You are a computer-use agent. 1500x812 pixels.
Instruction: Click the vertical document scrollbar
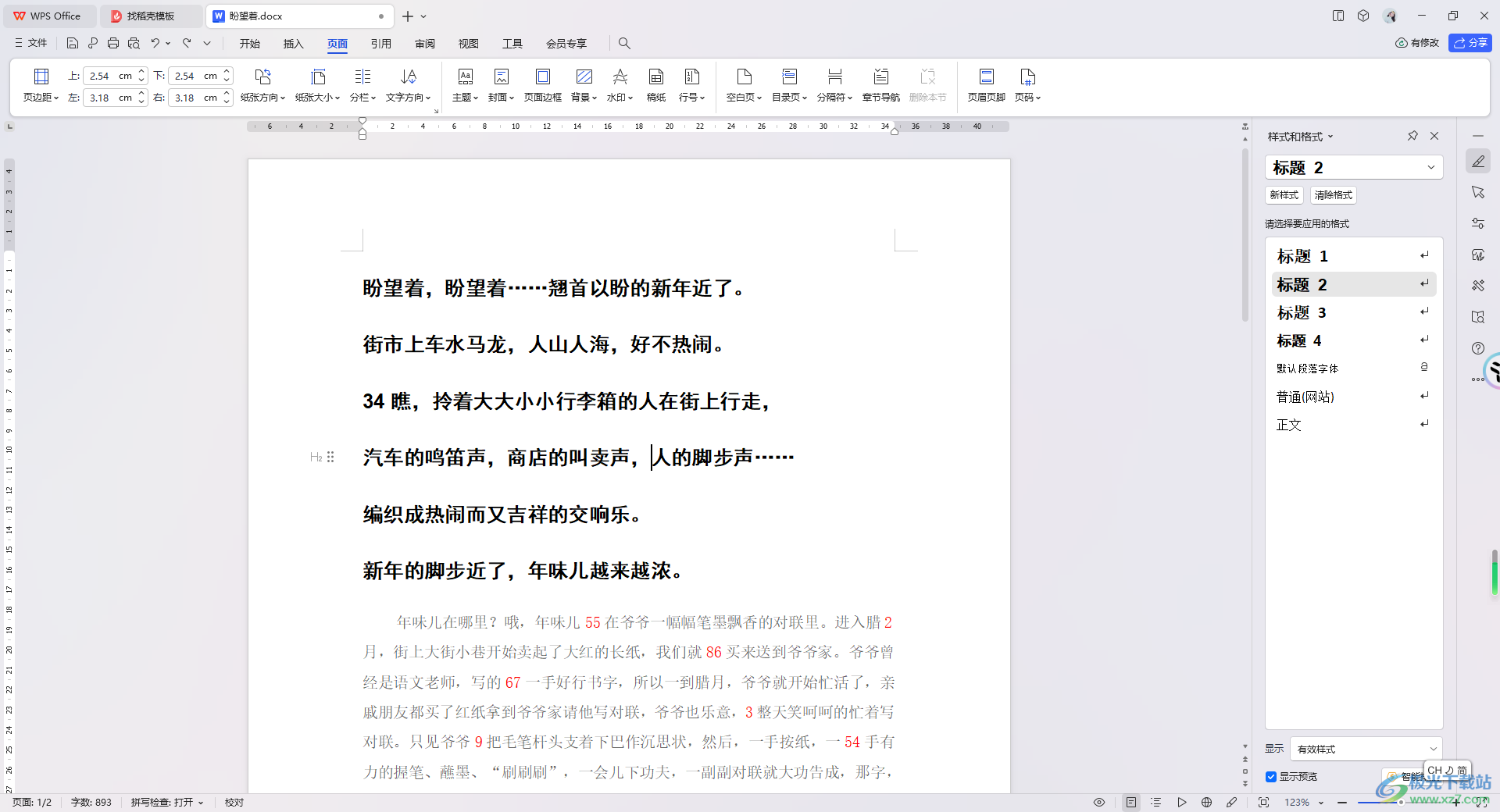click(1245, 234)
